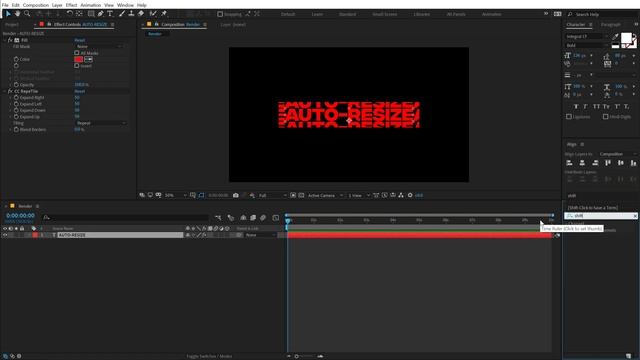
Task: Click the timeline current time 0:00:00:00
Action: tap(20, 216)
